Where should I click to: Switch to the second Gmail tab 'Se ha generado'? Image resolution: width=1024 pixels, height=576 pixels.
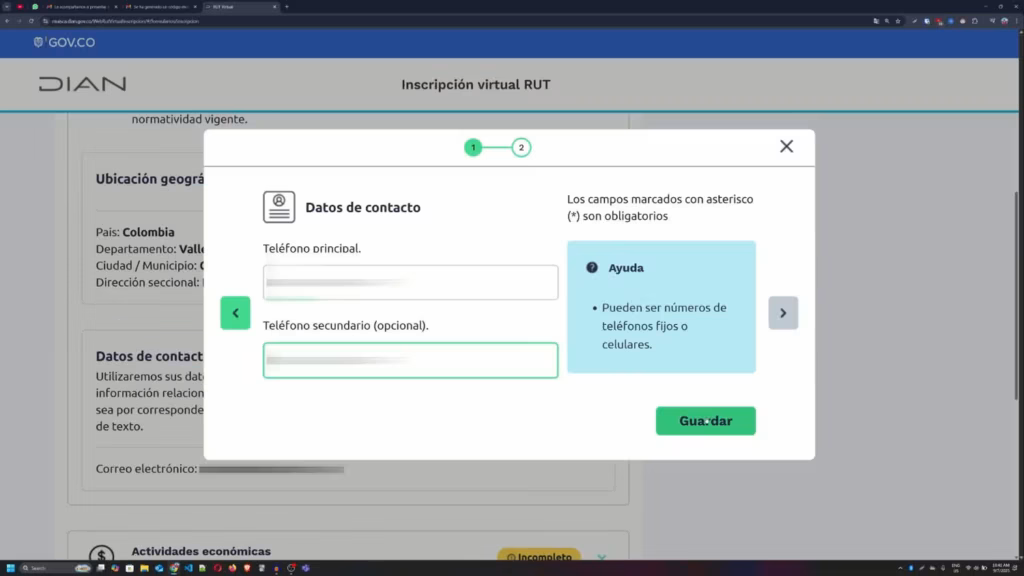pyautogui.click(x=161, y=7)
